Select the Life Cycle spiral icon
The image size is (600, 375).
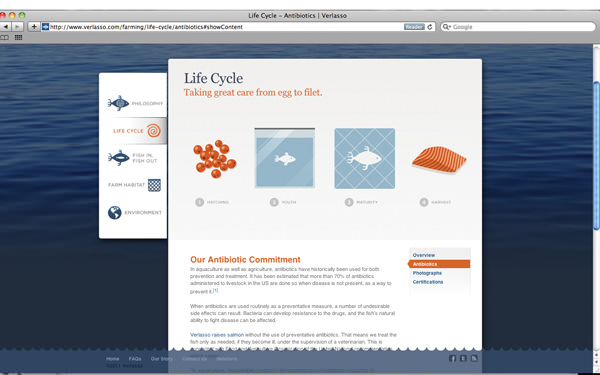pos(153,130)
